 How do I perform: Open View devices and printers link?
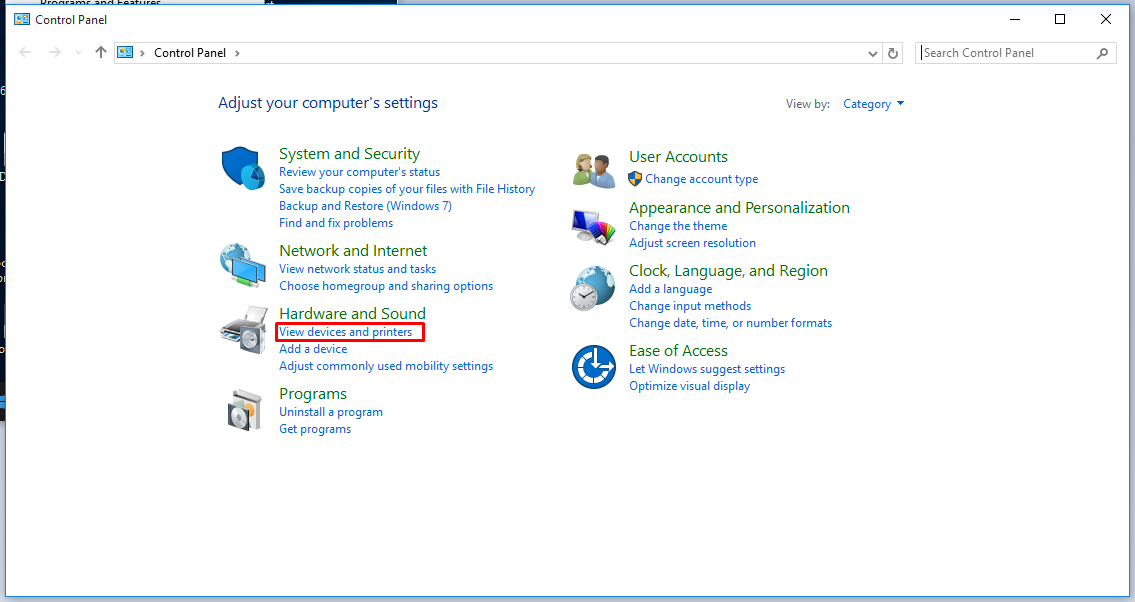point(345,332)
